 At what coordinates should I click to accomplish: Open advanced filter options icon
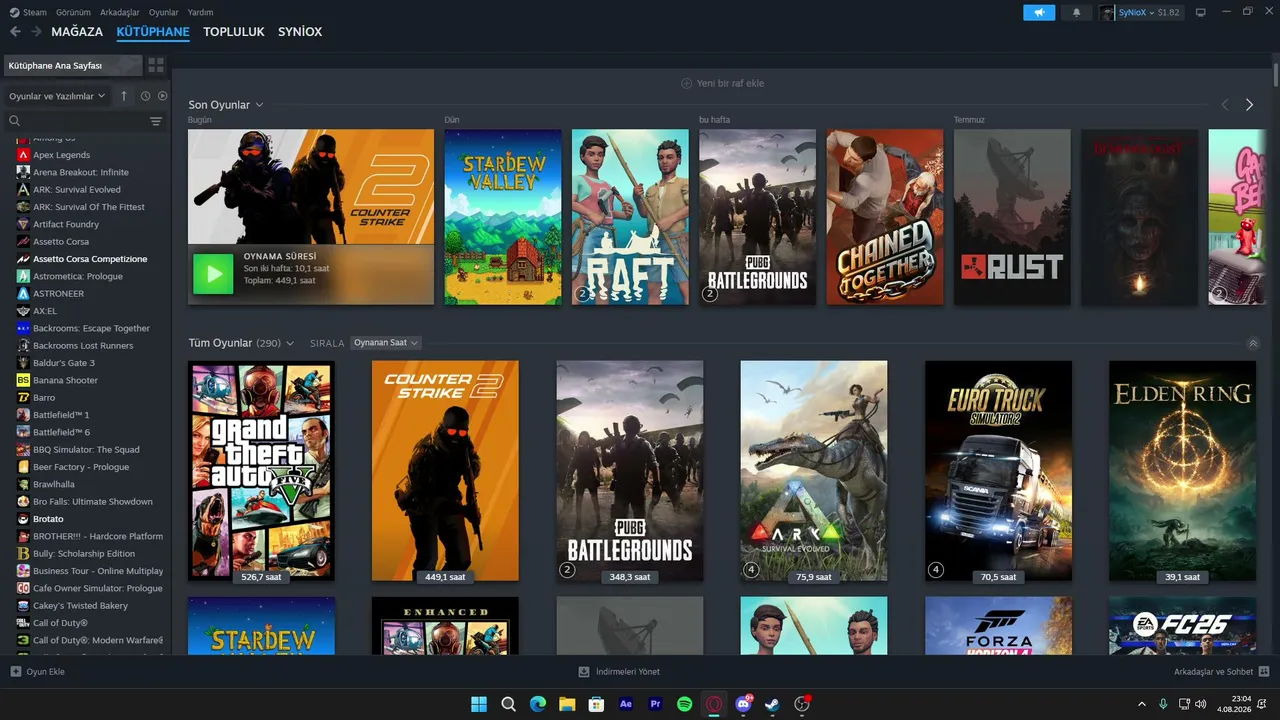156,121
